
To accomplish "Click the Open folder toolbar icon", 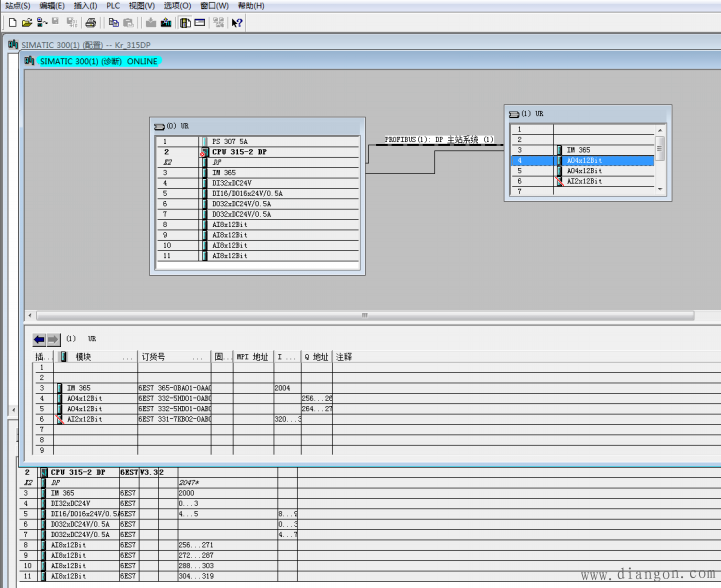I will pos(28,22).
